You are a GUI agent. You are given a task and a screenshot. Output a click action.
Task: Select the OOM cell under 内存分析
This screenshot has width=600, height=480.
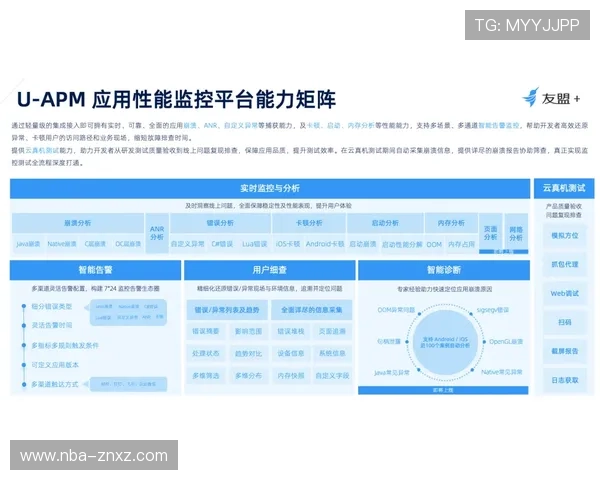tap(434, 244)
